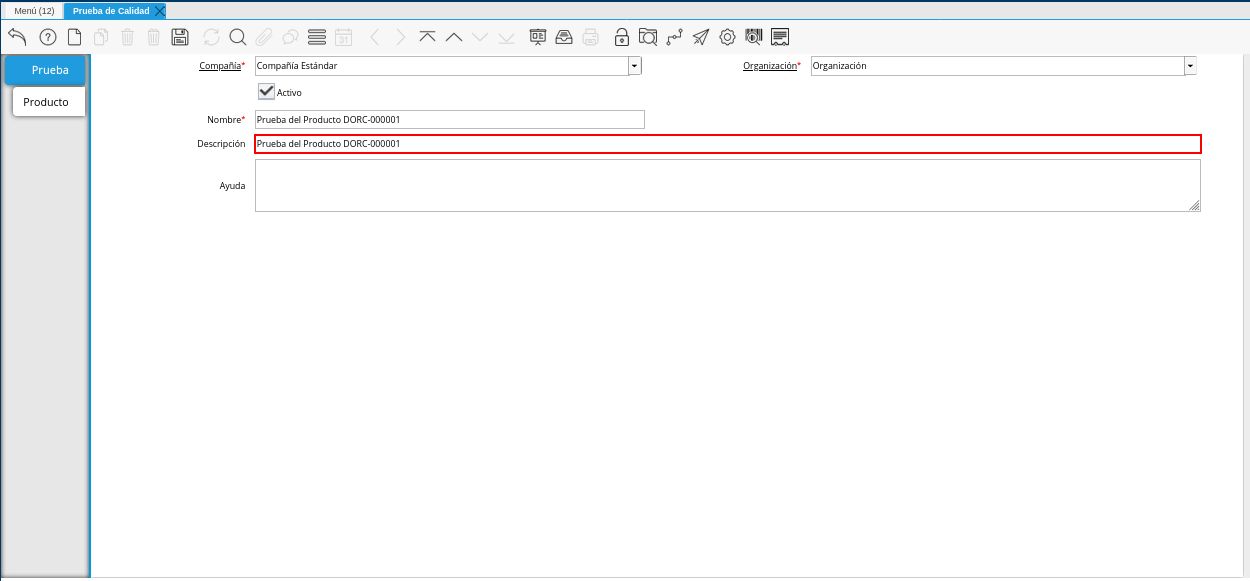The height and width of the screenshot is (581, 1250).
Task: Click the Print printer icon
Action: (x=590, y=37)
